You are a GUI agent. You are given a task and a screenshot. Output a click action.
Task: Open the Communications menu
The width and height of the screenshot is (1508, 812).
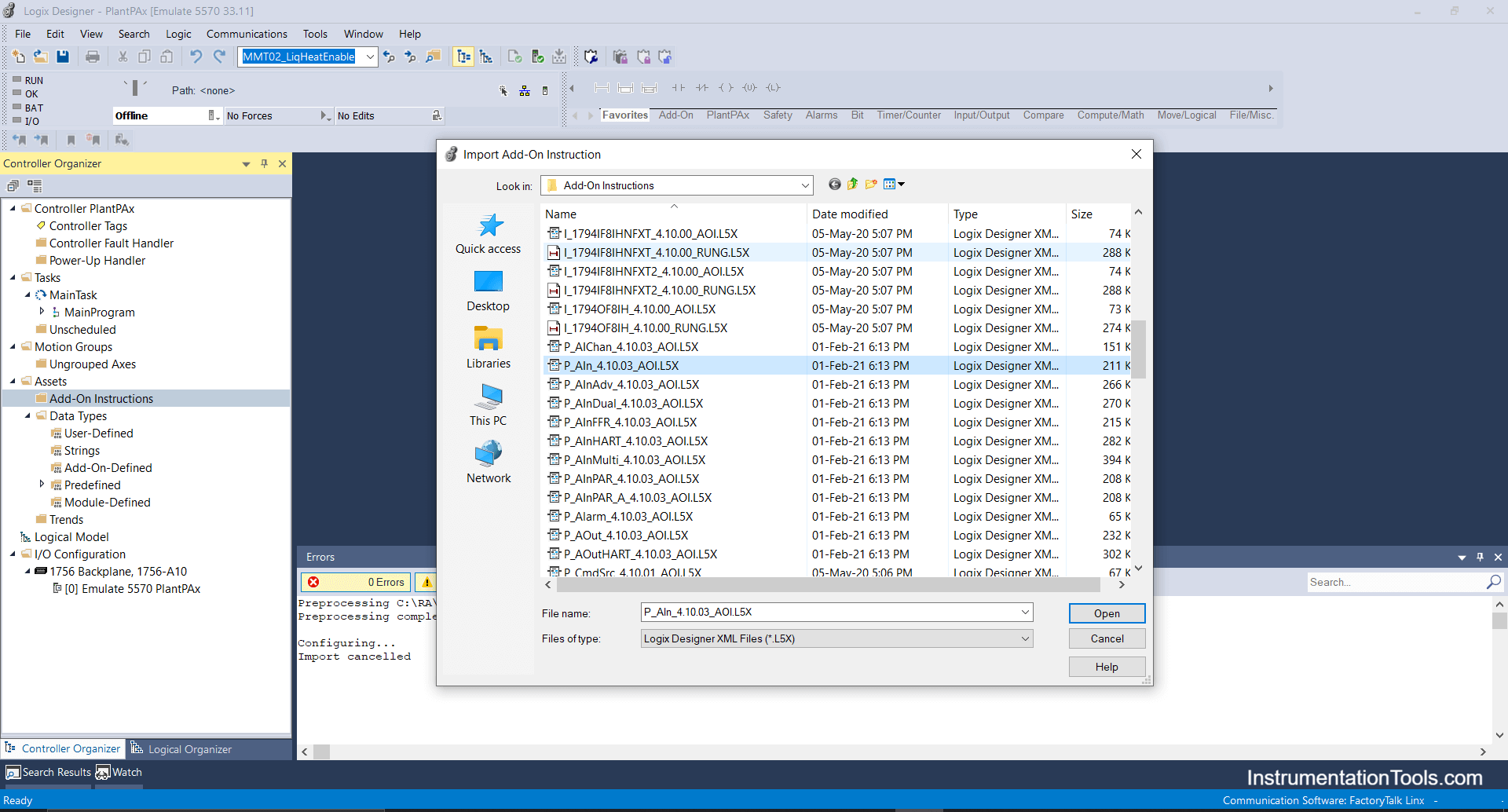point(247,34)
